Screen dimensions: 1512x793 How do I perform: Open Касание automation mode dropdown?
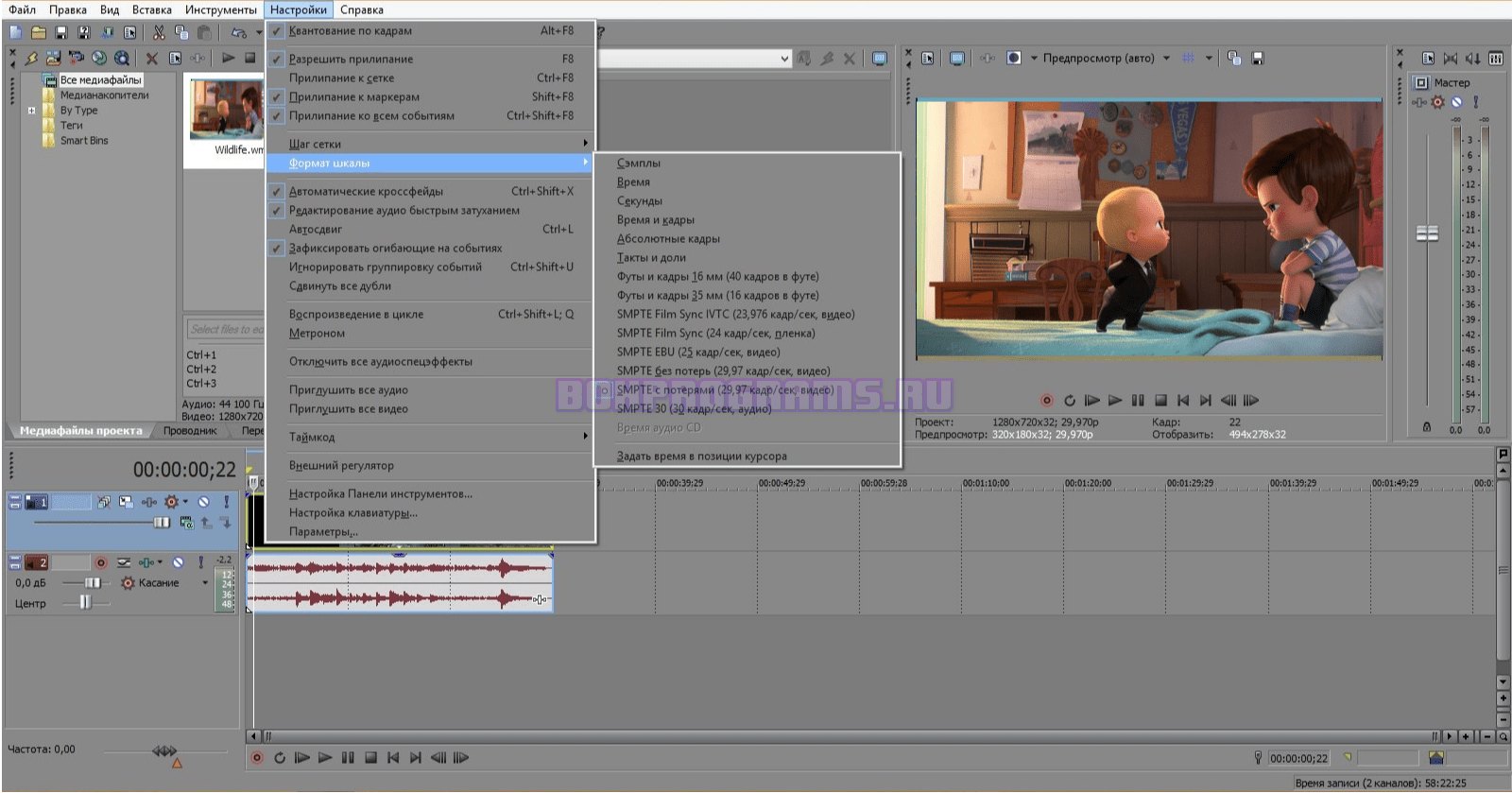(205, 583)
